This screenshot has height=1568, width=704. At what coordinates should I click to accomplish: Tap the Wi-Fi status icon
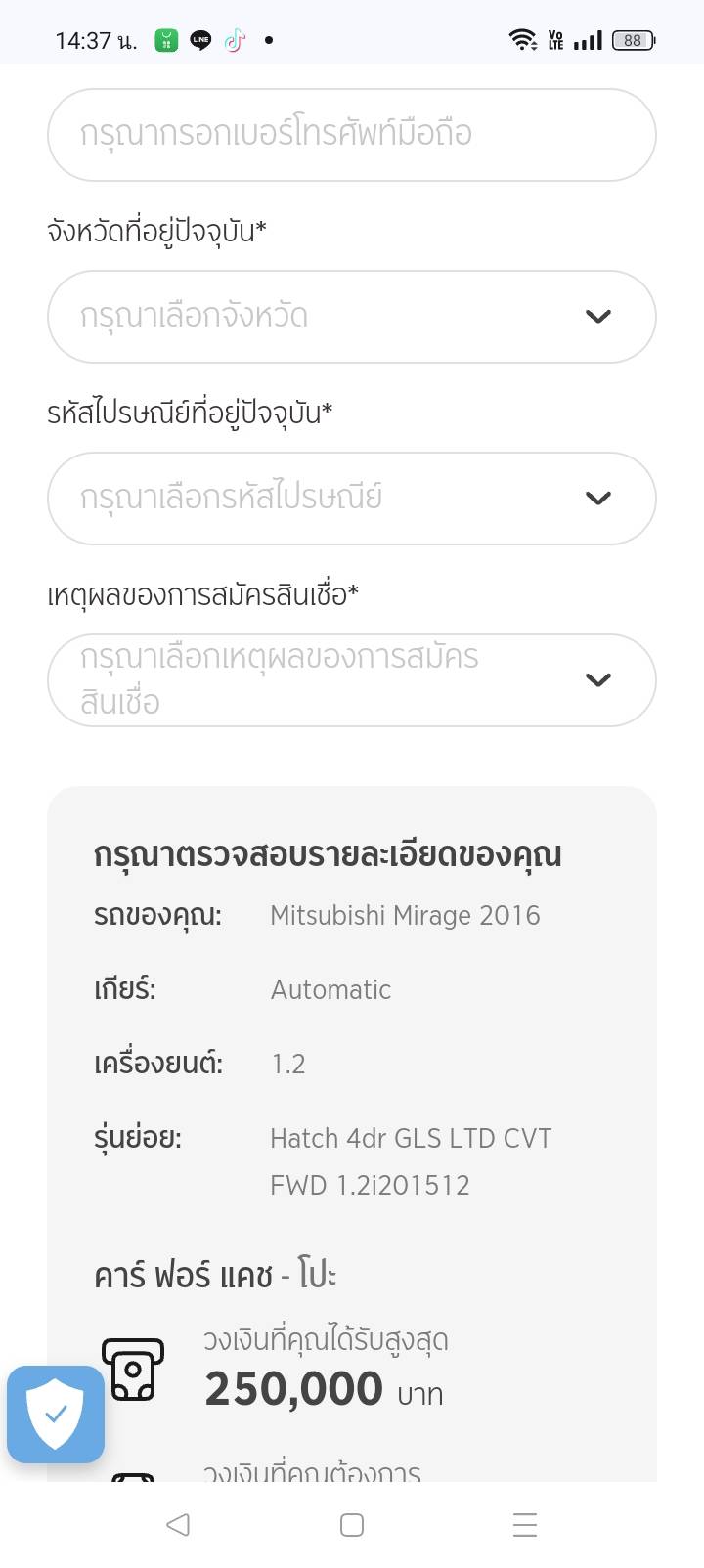[522, 40]
